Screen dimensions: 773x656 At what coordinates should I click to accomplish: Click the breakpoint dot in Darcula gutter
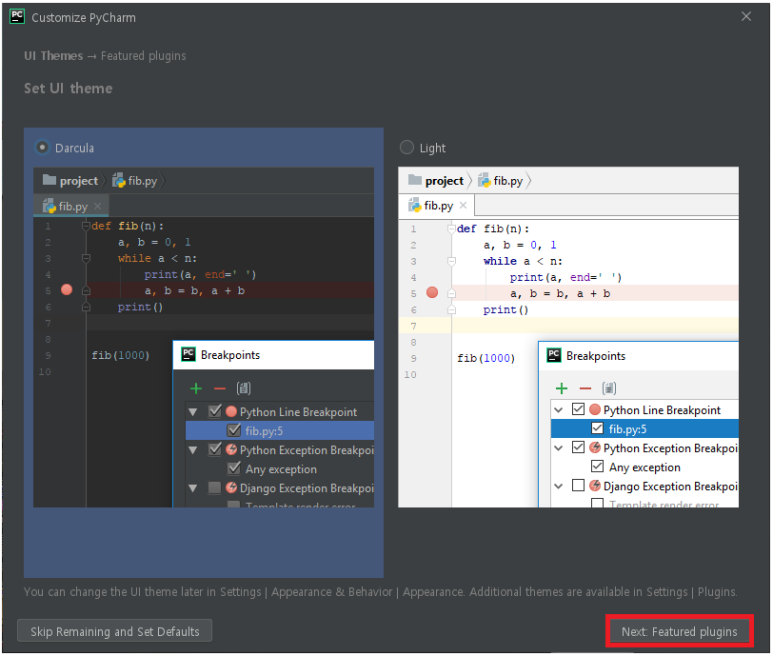point(67,290)
